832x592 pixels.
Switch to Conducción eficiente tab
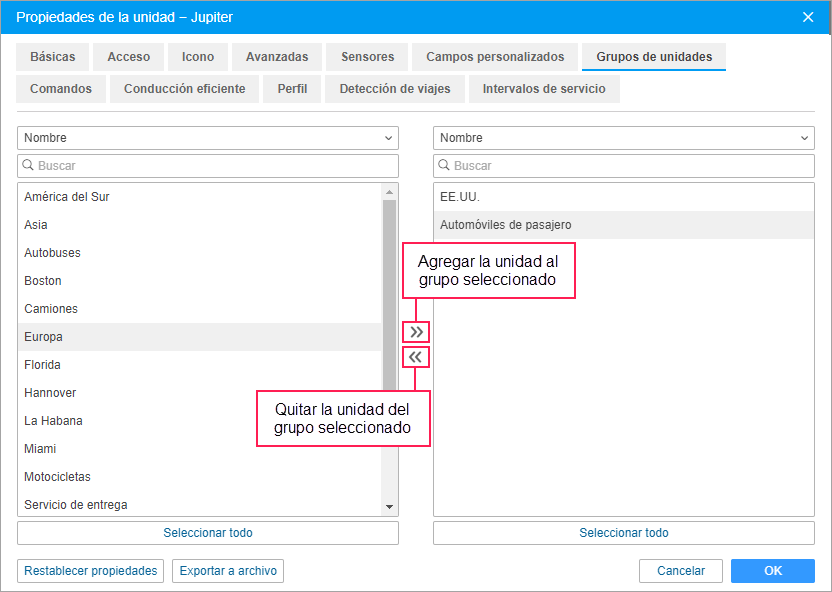(185, 89)
